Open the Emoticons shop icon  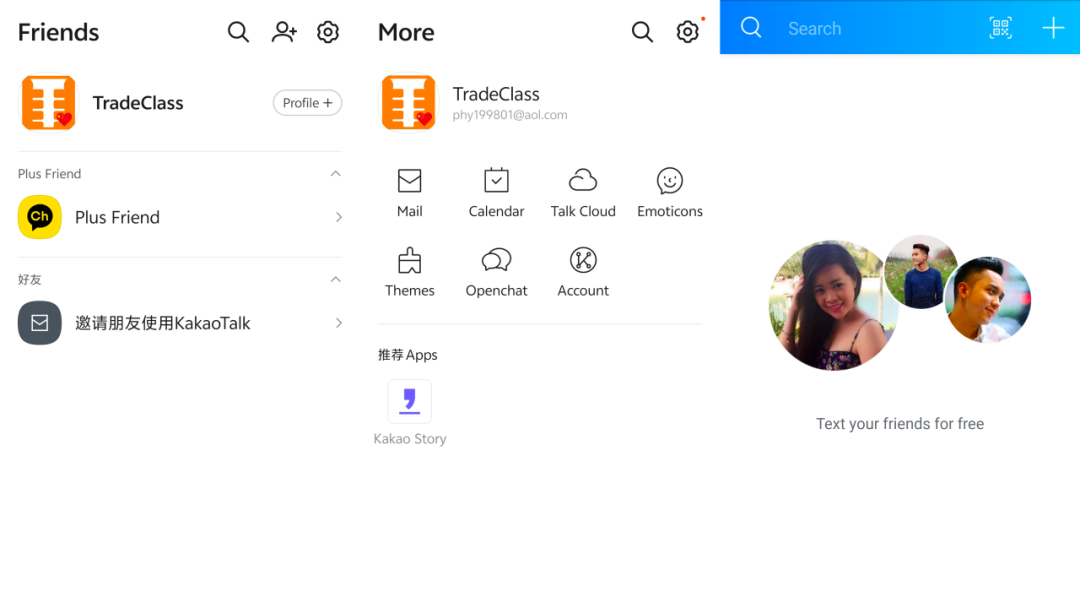pyautogui.click(x=670, y=181)
